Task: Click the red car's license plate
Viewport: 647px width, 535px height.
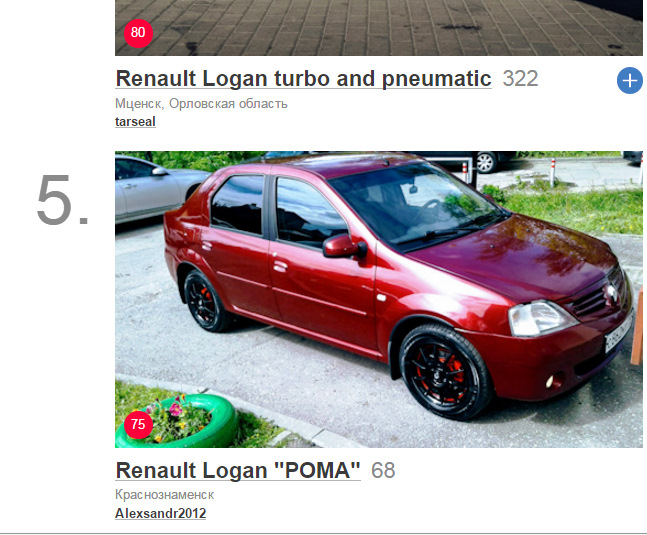Action: point(619,333)
